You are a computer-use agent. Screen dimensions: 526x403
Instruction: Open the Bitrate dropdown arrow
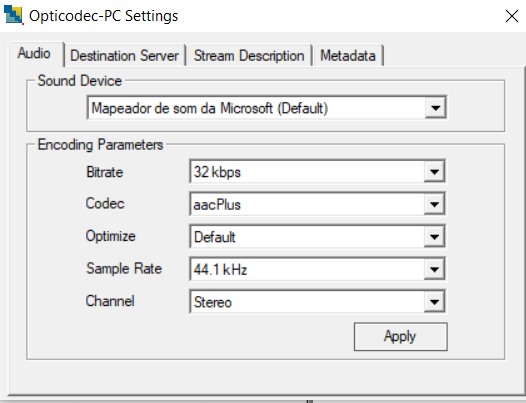click(434, 172)
